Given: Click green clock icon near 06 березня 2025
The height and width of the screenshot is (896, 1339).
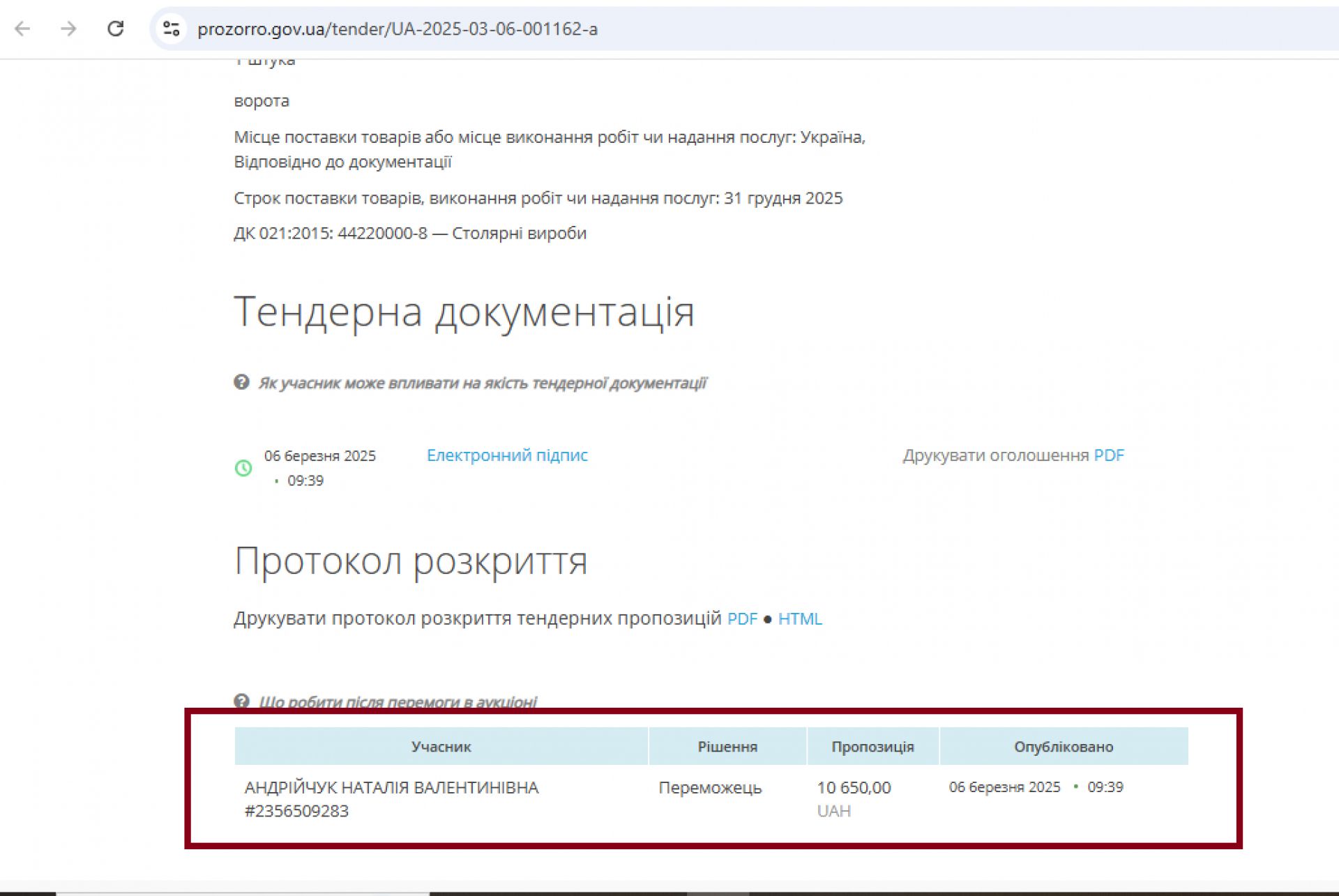Looking at the screenshot, I should (243, 468).
